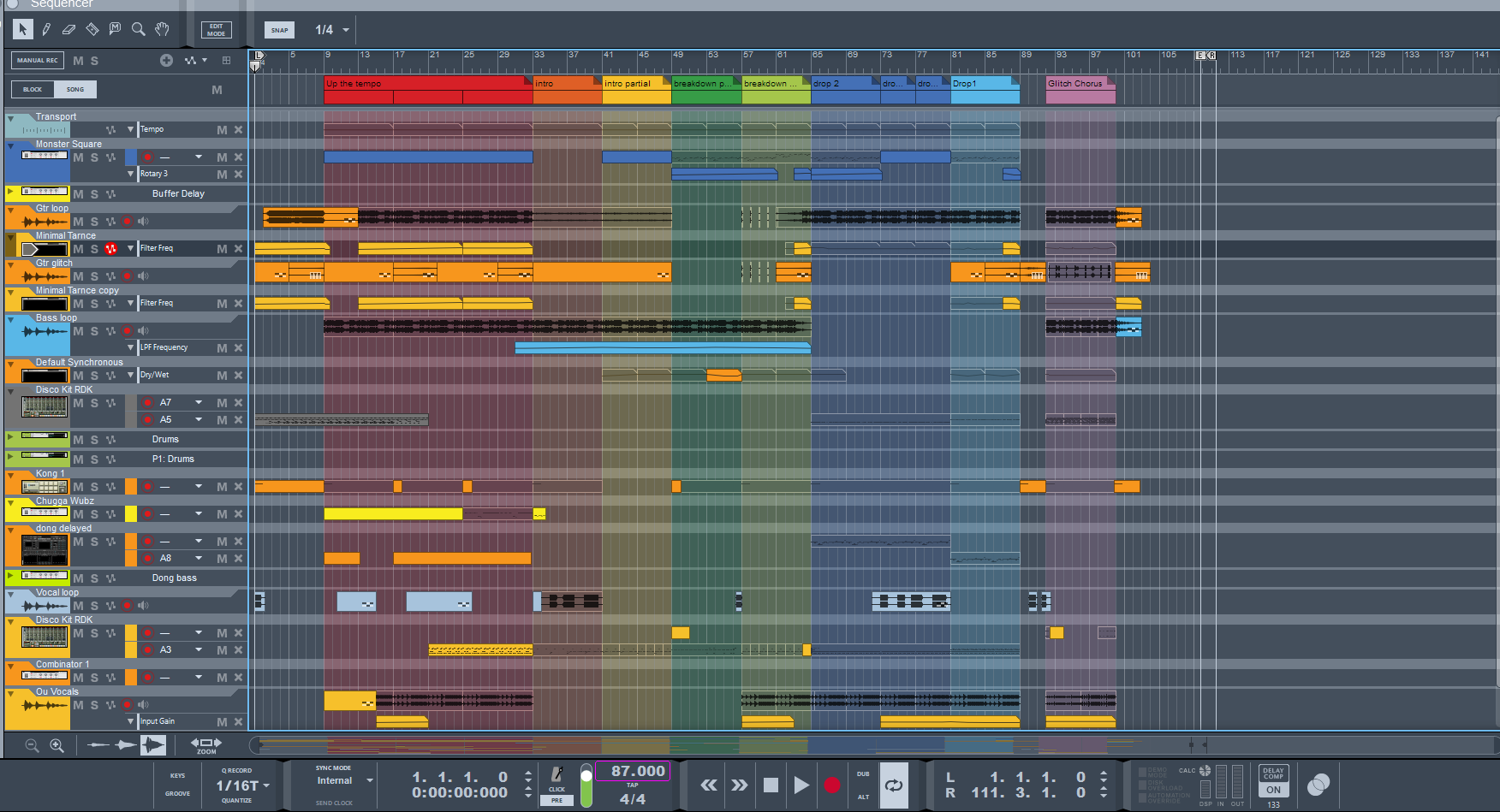This screenshot has height=812, width=1500.
Task: Select the Hand tool
Action: coord(162,29)
